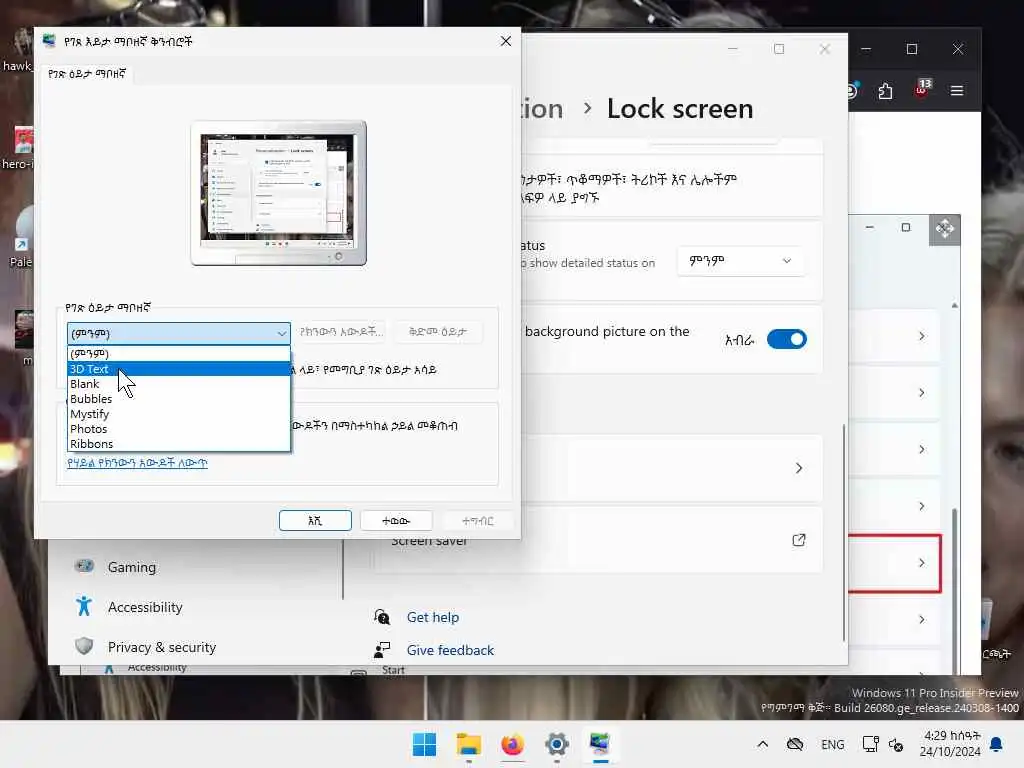Open Give feedback link

point(450,650)
